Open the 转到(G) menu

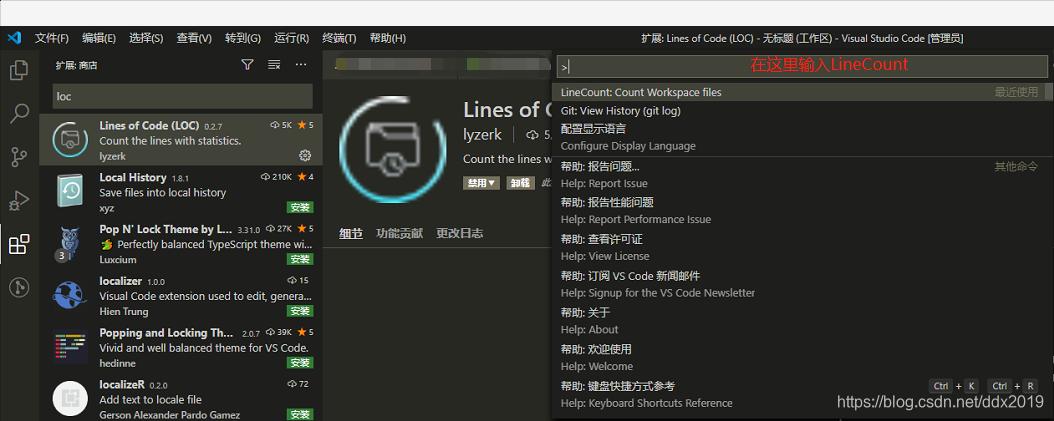[243, 38]
